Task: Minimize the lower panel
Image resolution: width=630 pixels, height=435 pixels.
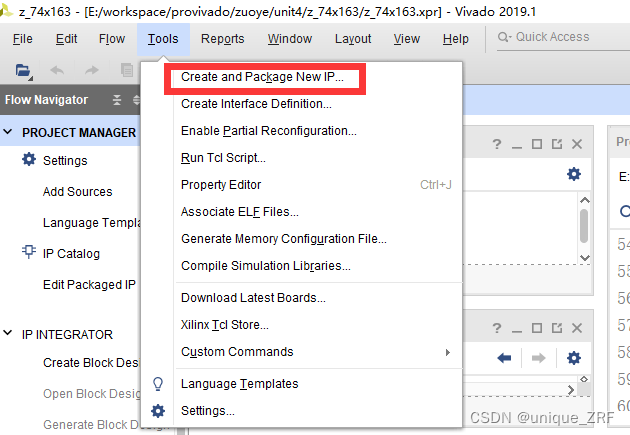Action: pyautogui.click(x=517, y=331)
